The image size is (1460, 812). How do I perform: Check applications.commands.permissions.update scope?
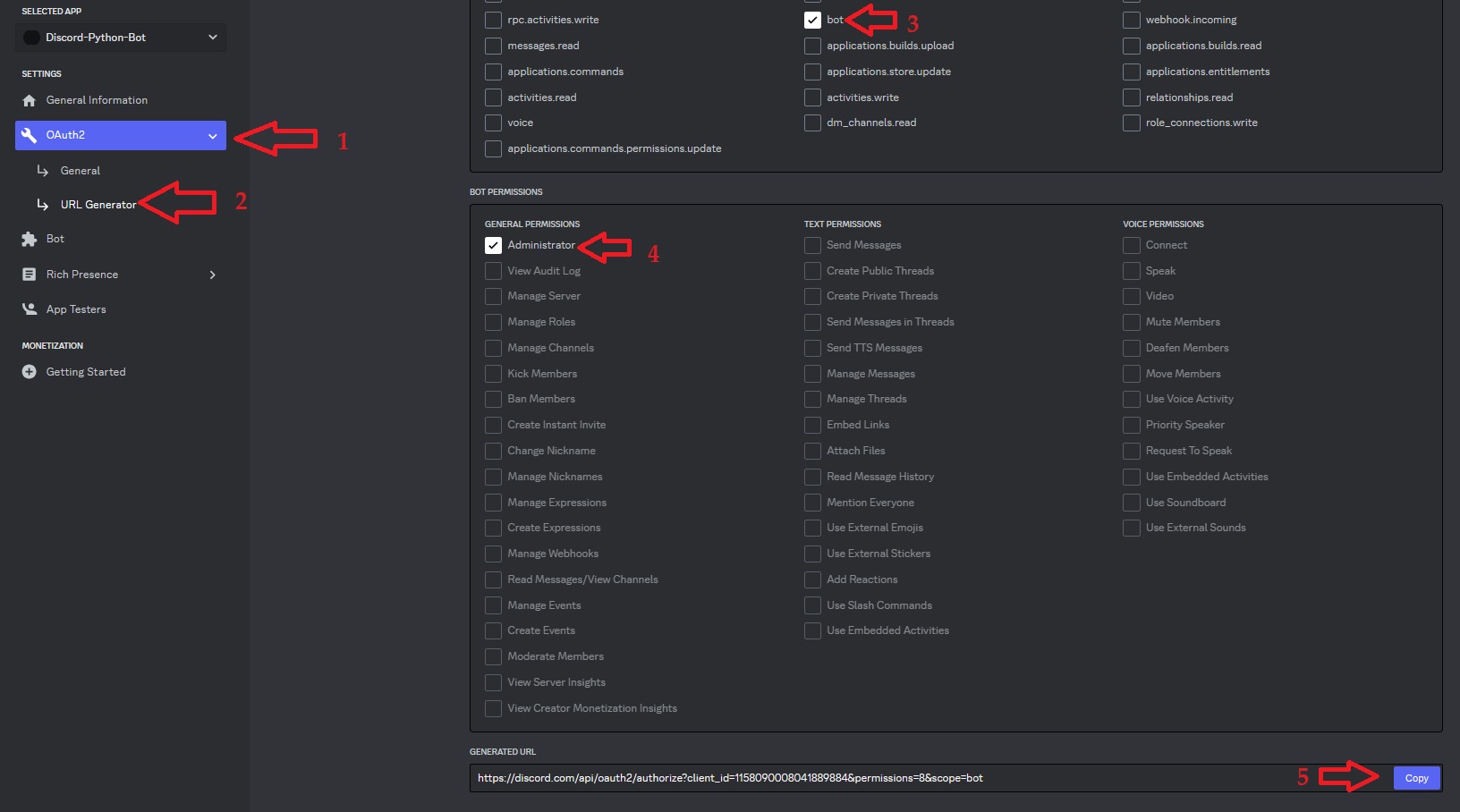(x=493, y=148)
